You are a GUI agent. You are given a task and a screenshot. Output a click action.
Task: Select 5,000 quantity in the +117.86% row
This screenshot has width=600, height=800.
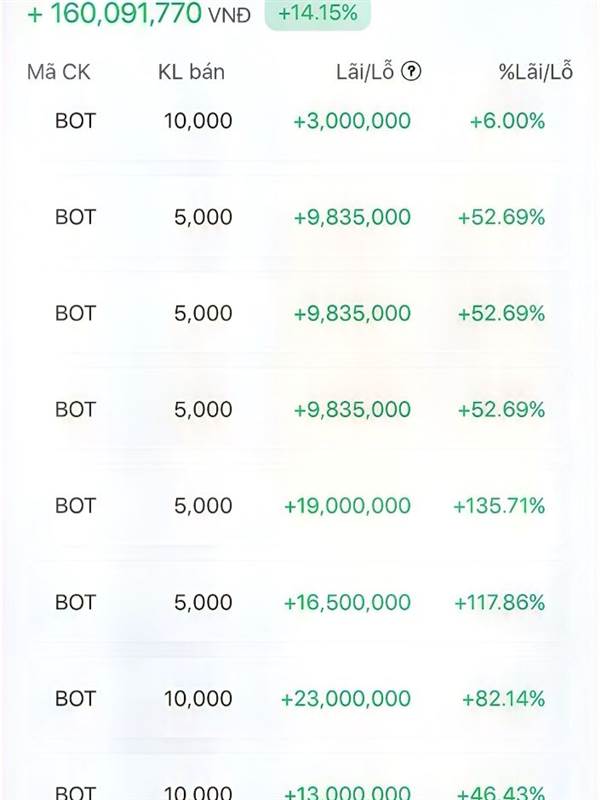pyautogui.click(x=203, y=602)
